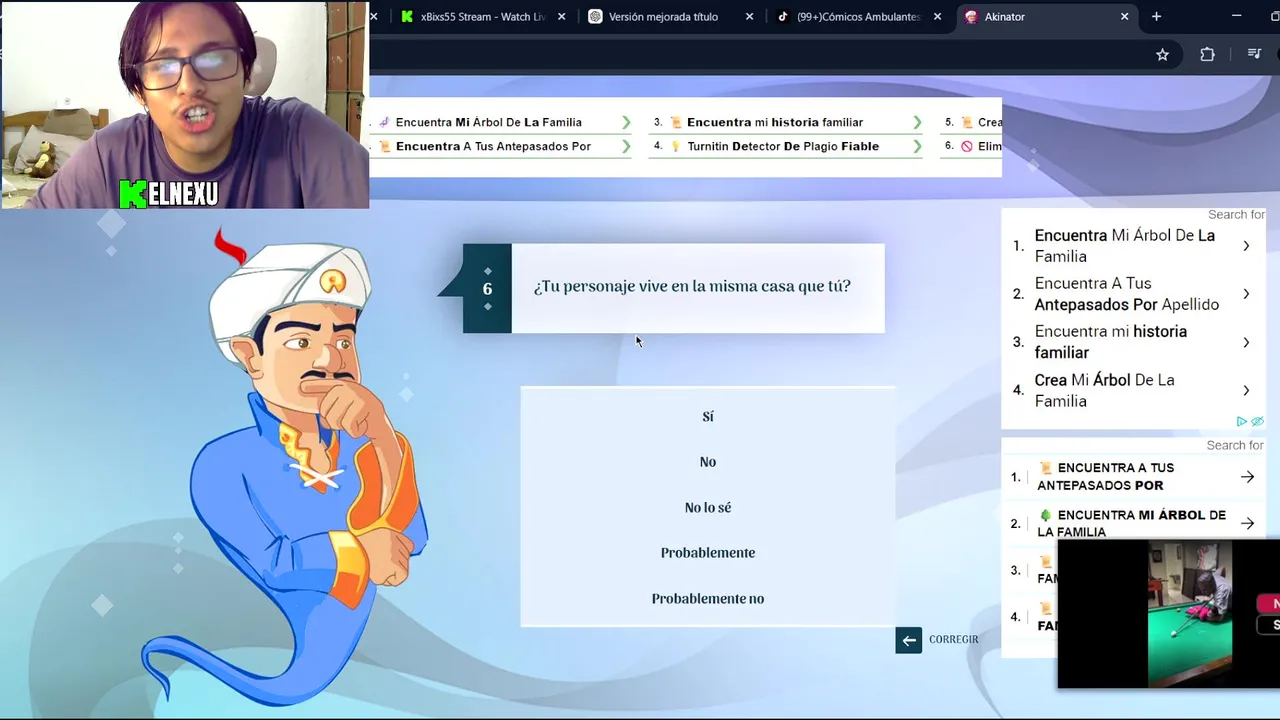Open top ad Encuentra A Tus Antepasados Por
The width and height of the screenshot is (1280, 720).
tap(493, 146)
